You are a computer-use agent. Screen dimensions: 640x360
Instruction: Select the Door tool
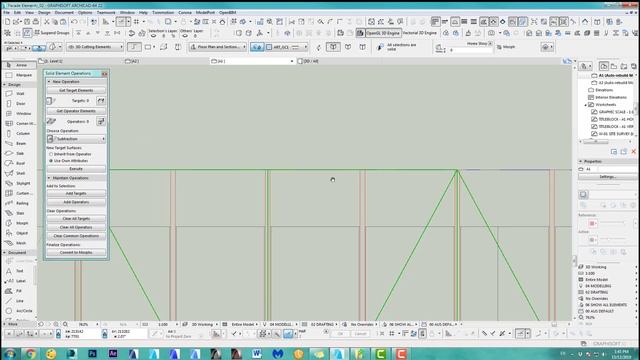19,104
